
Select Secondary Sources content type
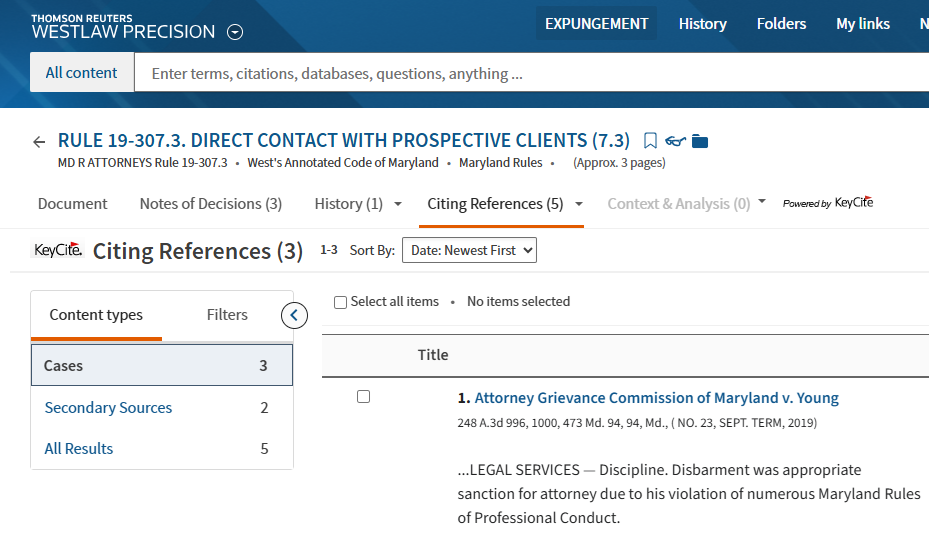pyautogui.click(x=108, y=408)
